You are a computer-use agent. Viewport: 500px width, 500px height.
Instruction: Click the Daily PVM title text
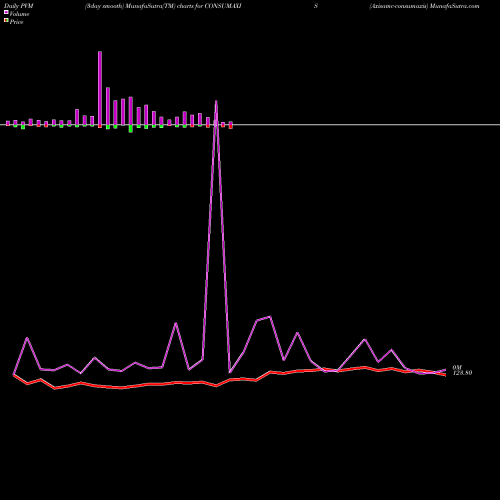point(19,6)
